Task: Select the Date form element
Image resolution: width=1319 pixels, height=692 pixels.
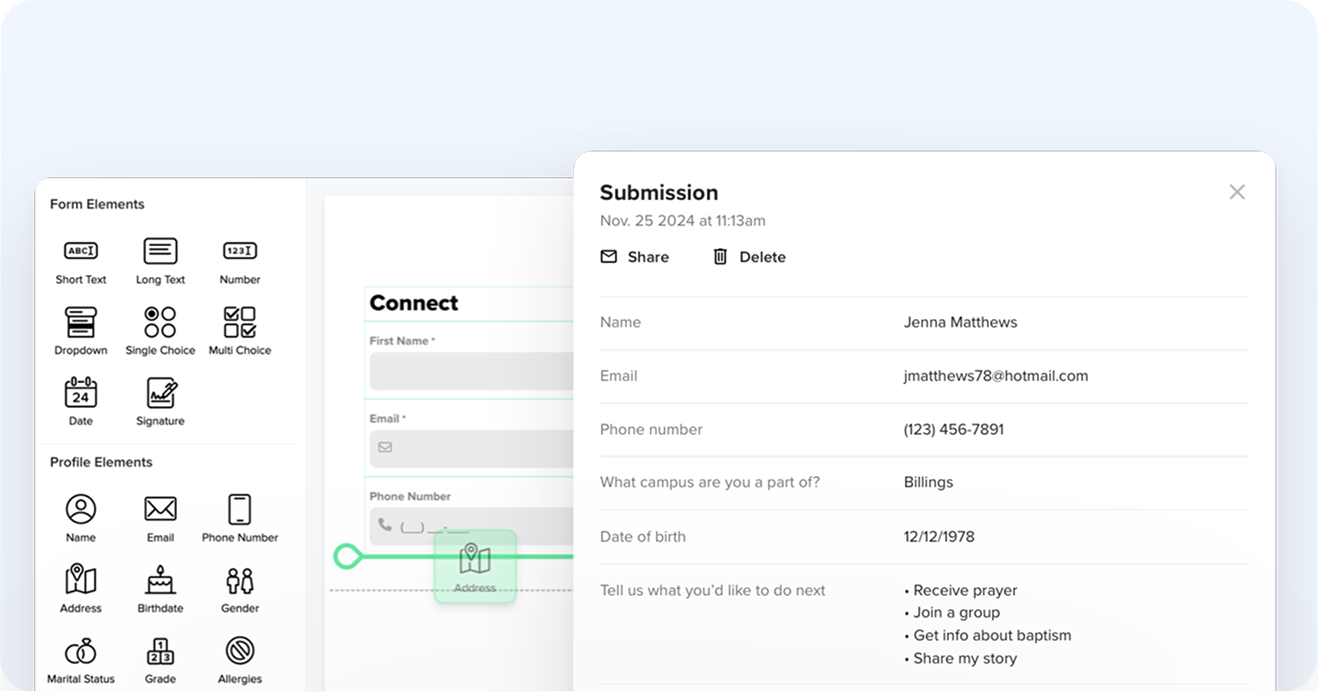Action: point(81,402)
